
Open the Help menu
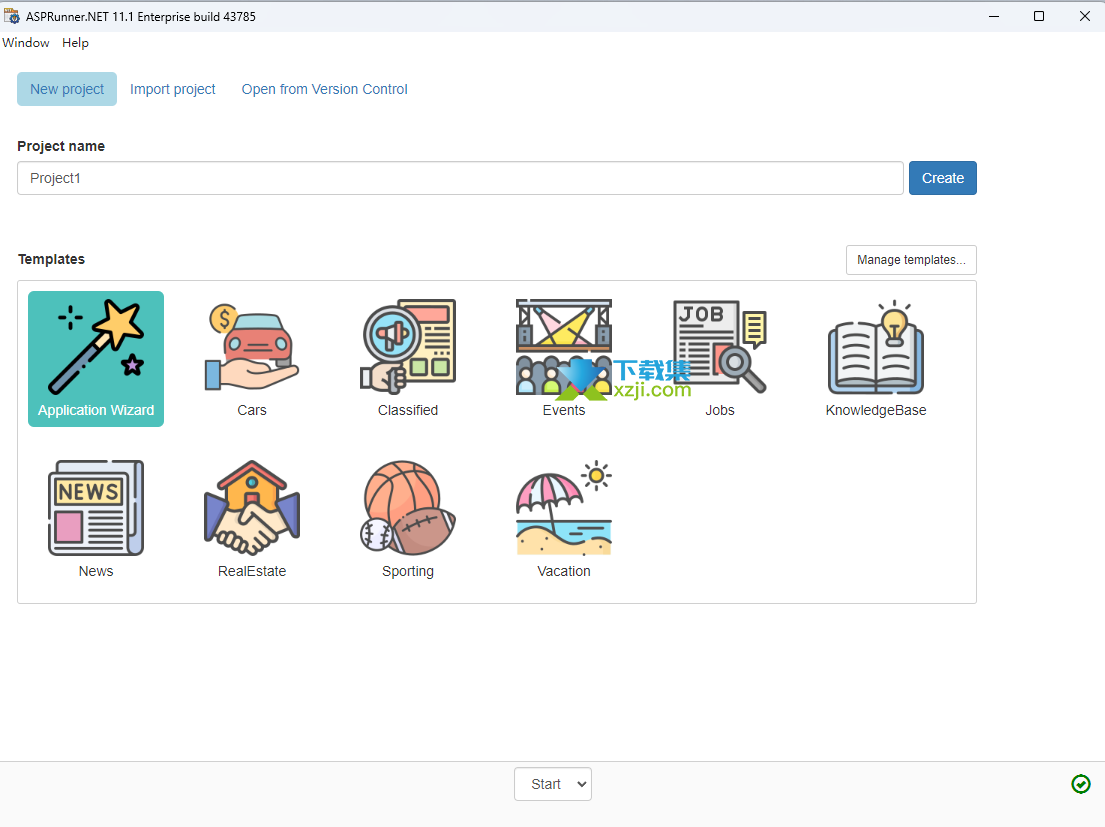[75, 43]
